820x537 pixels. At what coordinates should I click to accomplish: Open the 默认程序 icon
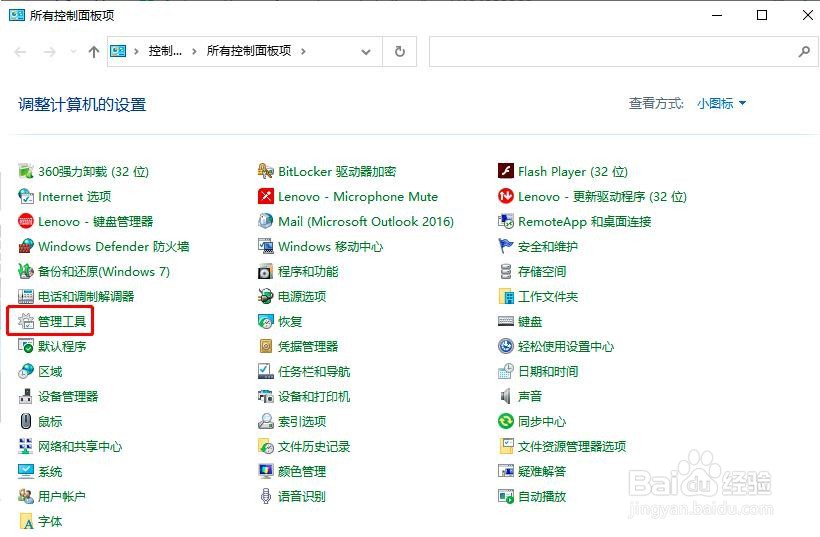[26, 346]
